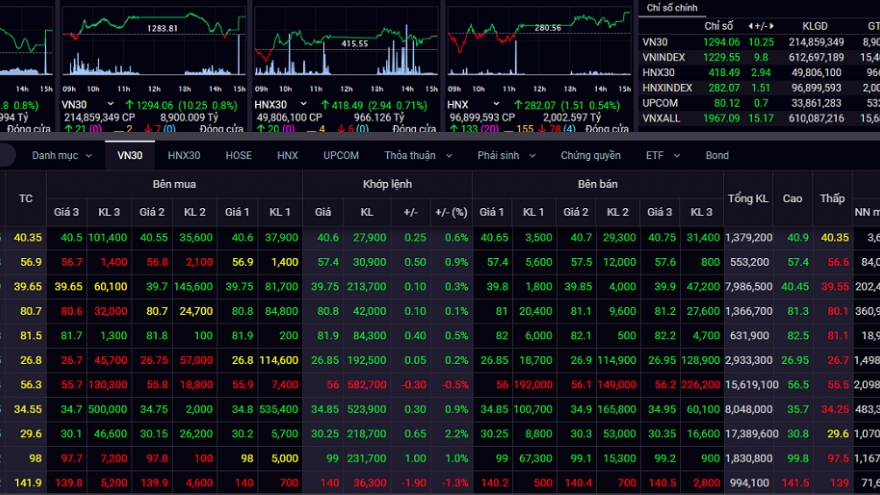Viewport: 880px width, 495px height.
Task: Switch to the HNX30 tab
Action: pos(184,155)
